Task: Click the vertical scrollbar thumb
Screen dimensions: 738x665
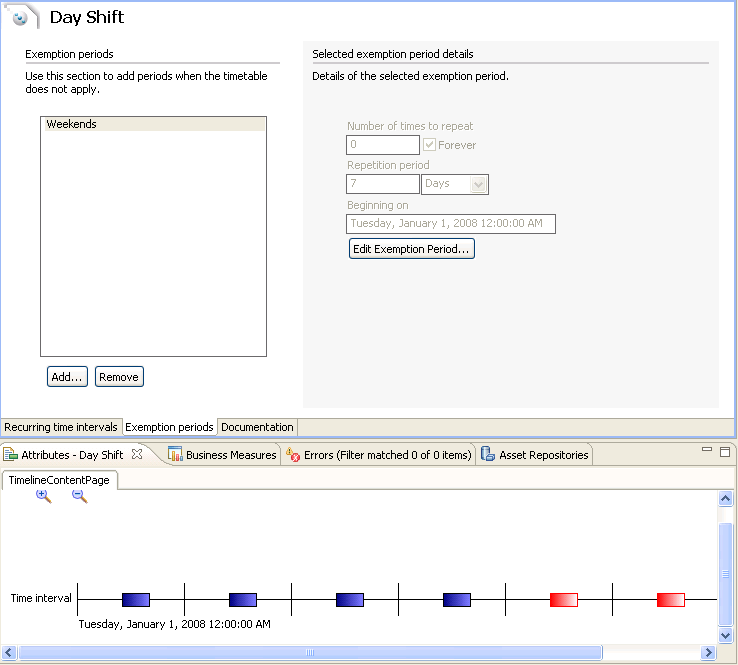Action: 725,574
